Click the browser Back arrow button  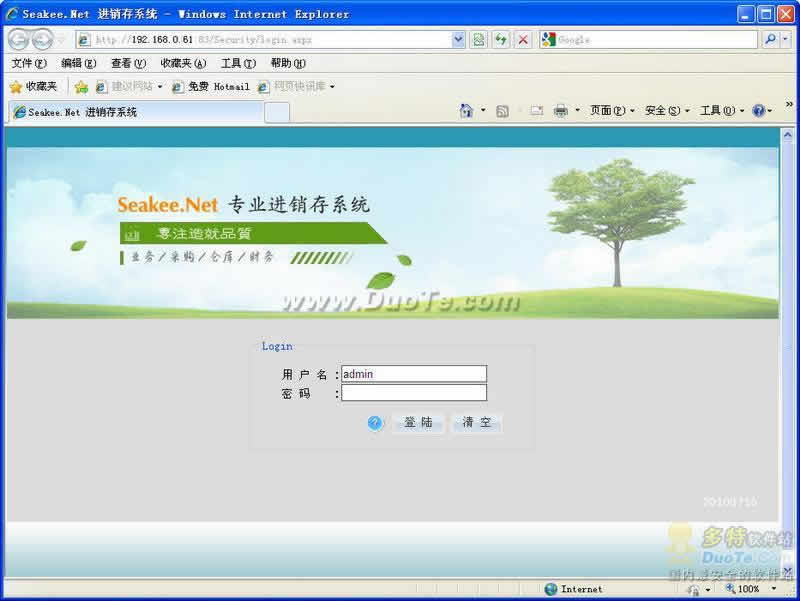click(x=18, y=40)
